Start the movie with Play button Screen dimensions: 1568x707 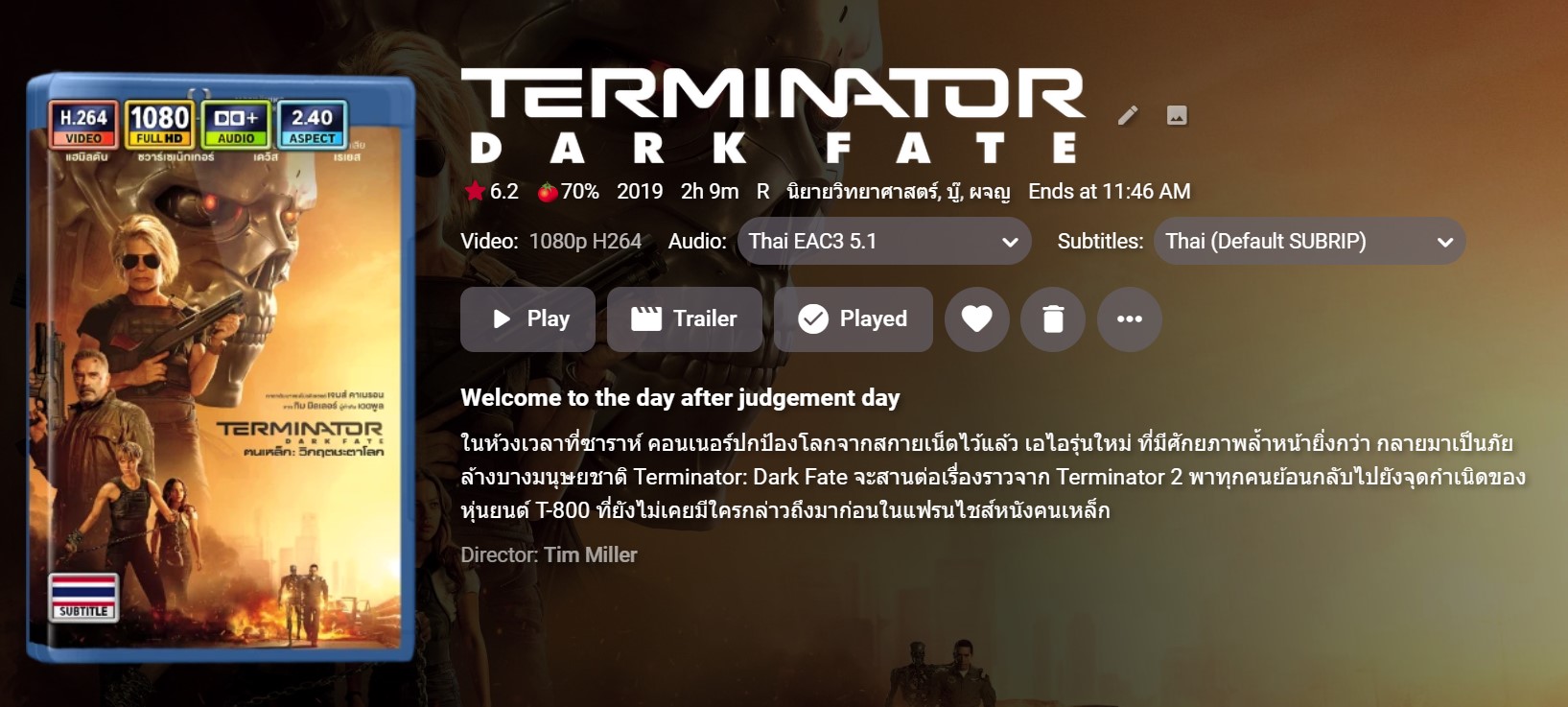tap(527, 318)
